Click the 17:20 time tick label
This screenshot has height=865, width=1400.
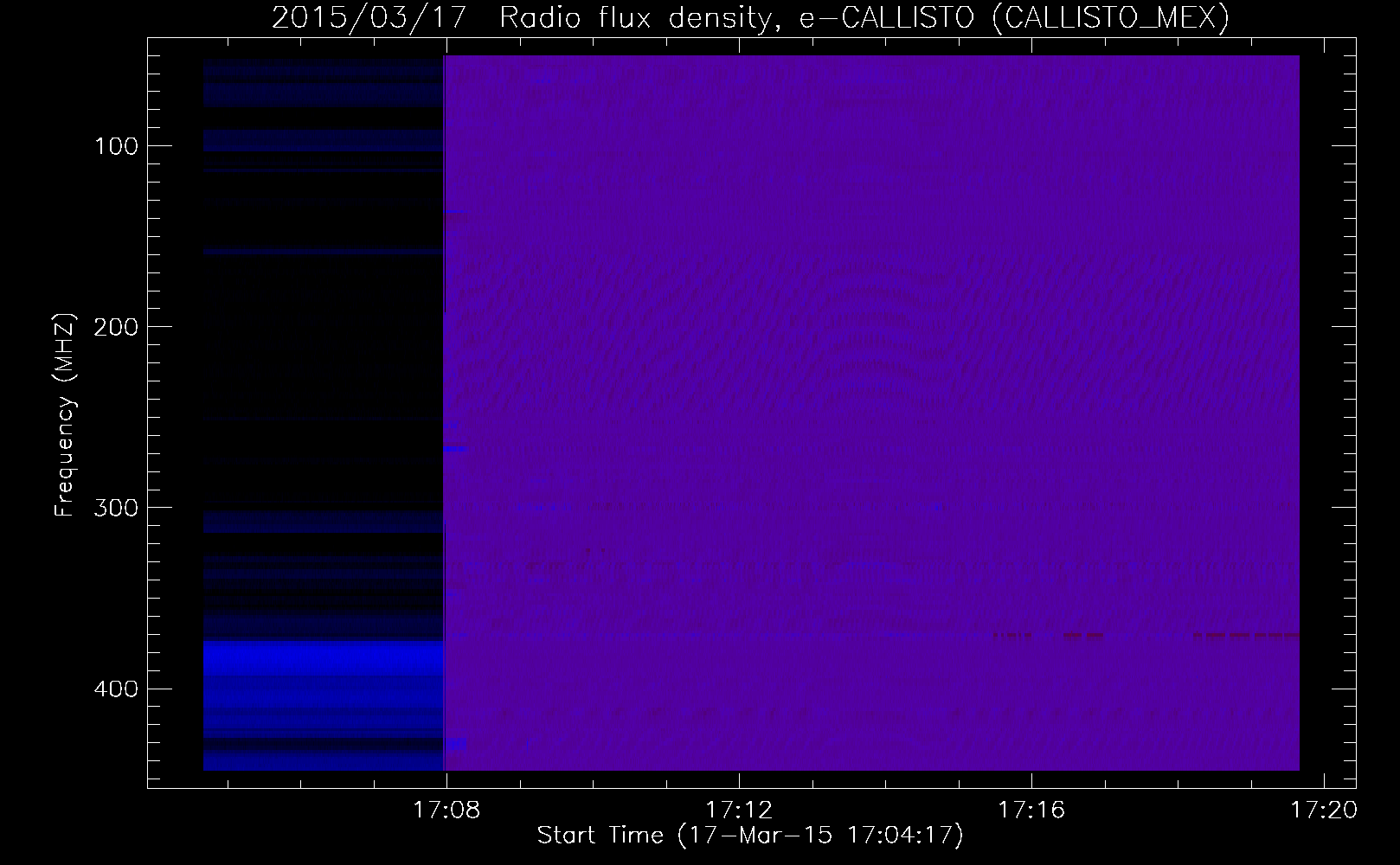tap(1324, 811)
